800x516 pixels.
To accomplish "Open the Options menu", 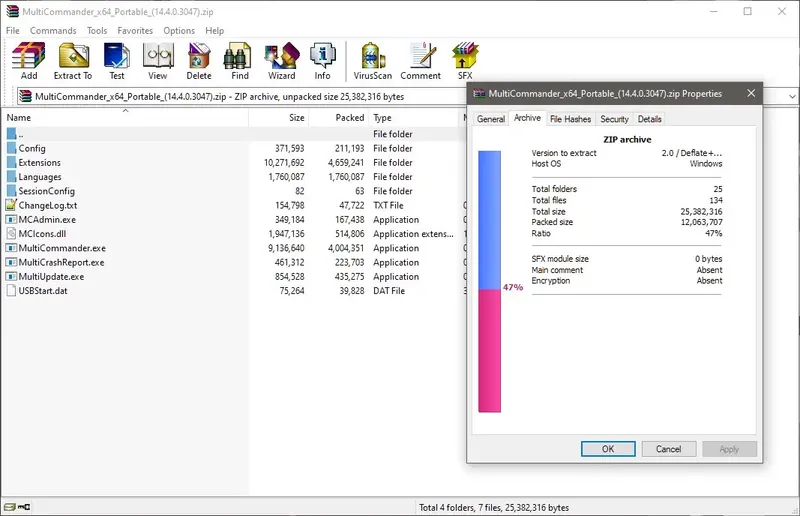I will tap(179, 31).
